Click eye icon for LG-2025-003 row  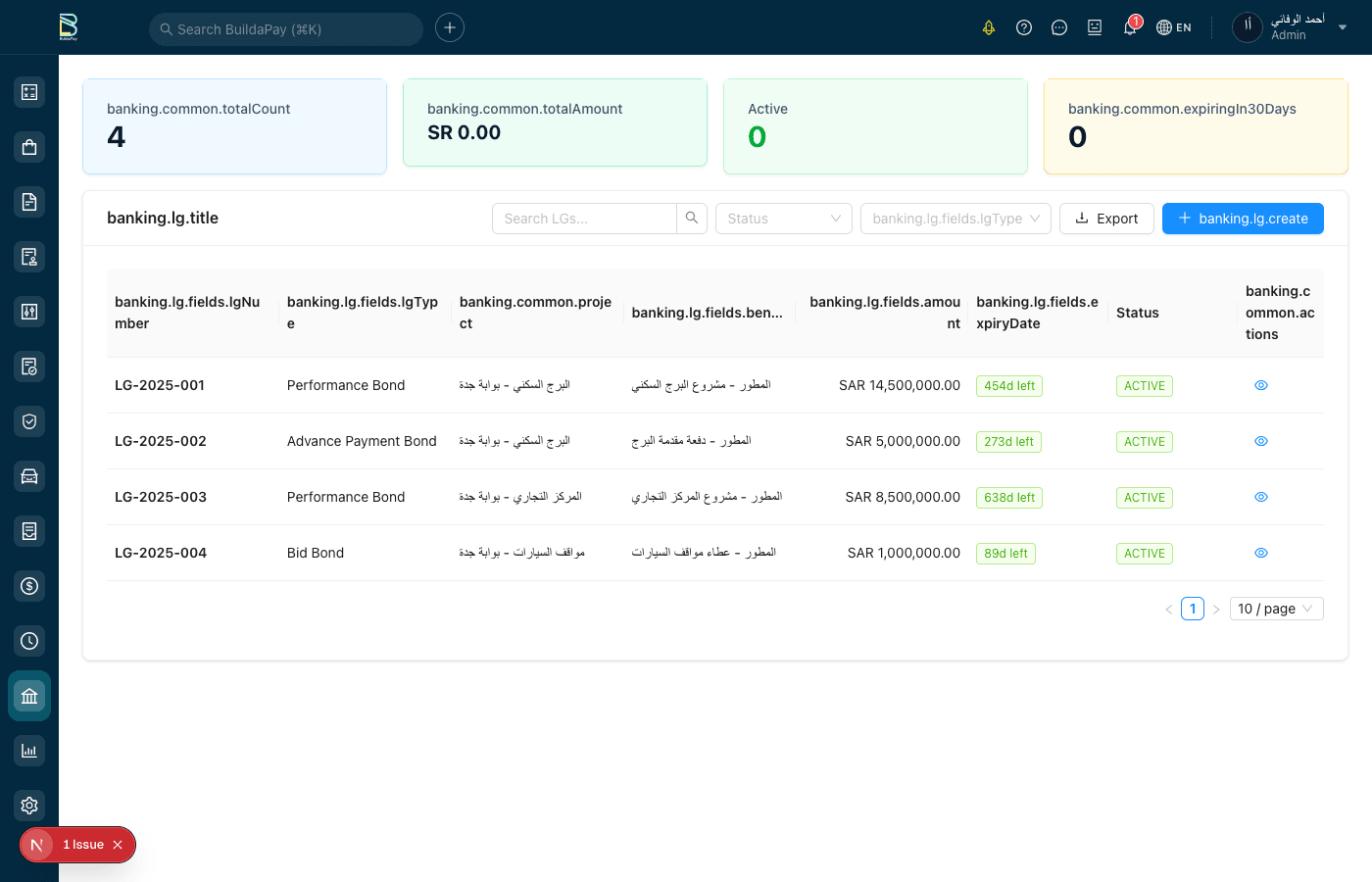pos(1261,497)
